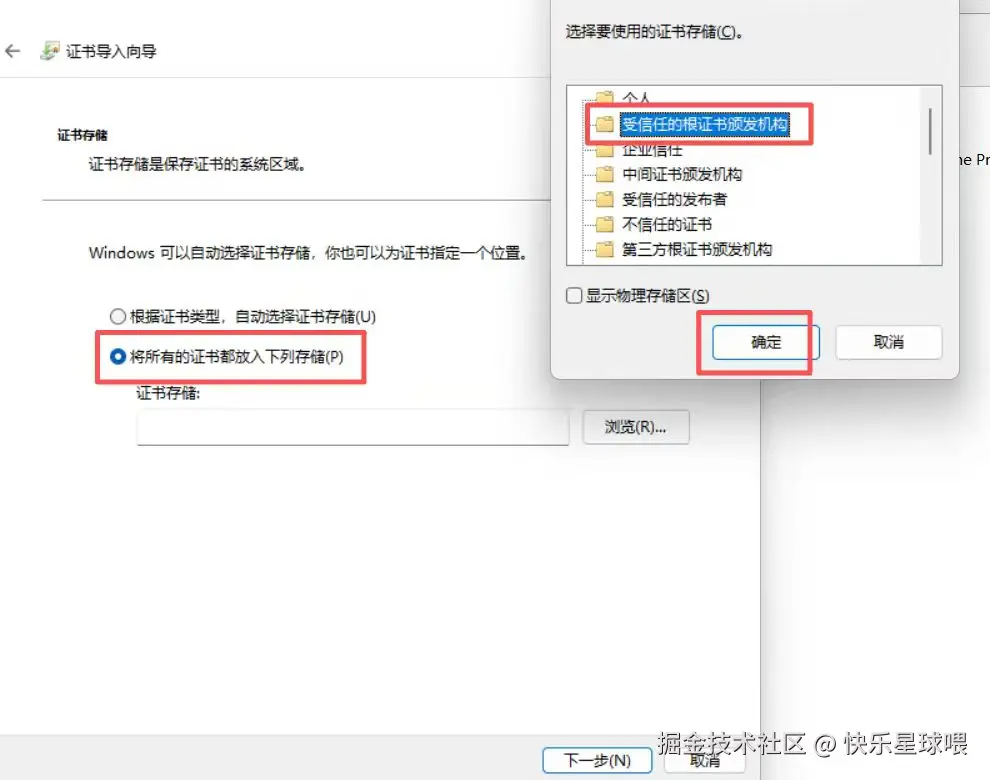Select 根据证书类型，自动选择证书存储 radio option
Image resolution: width=990 pixels, height=780 pixels.
[x=117, y=316]
